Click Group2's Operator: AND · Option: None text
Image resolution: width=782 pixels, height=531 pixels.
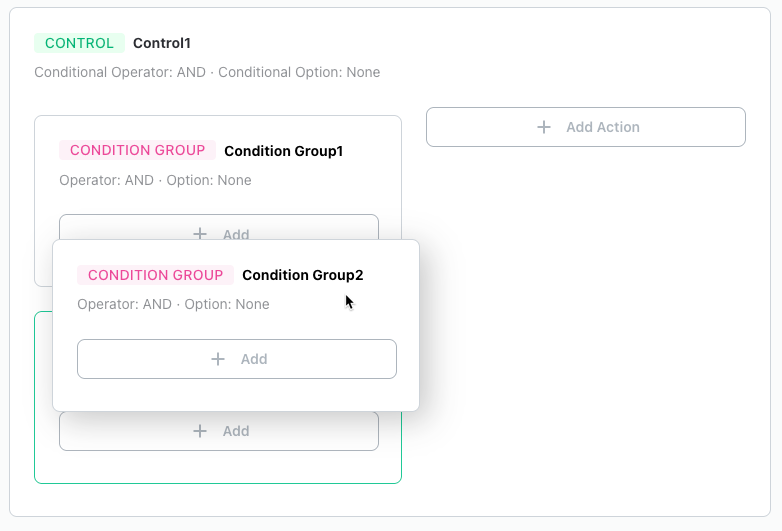tap(173, 304)
